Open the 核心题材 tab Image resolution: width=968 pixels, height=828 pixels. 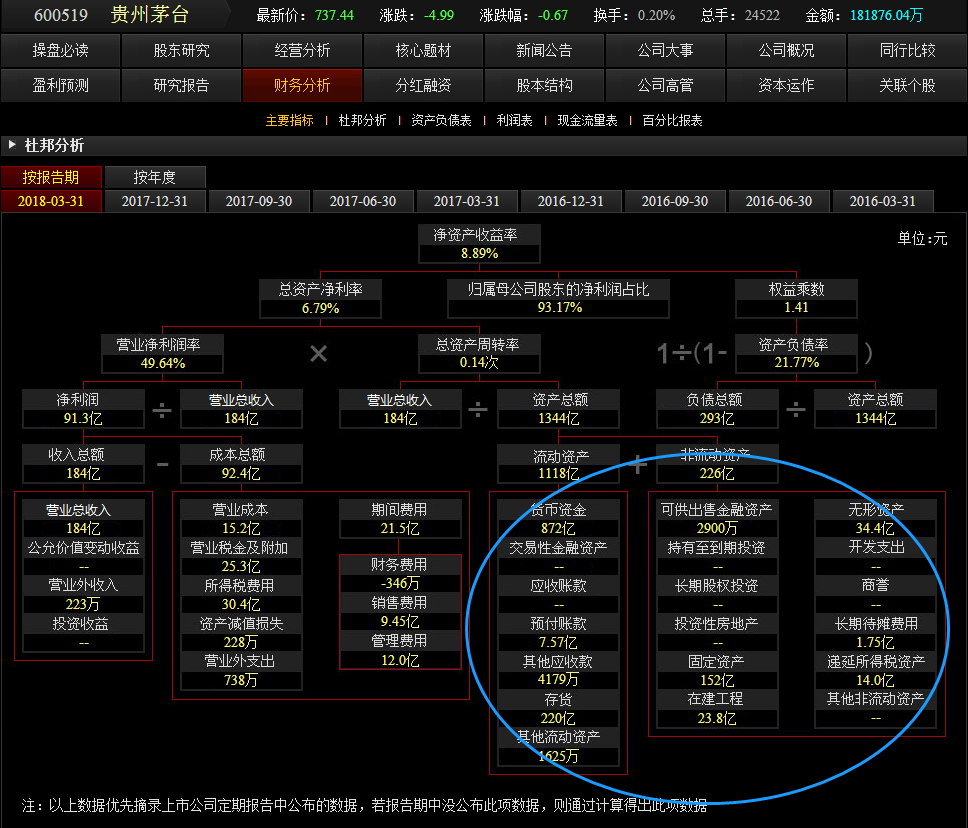(424, 51)
